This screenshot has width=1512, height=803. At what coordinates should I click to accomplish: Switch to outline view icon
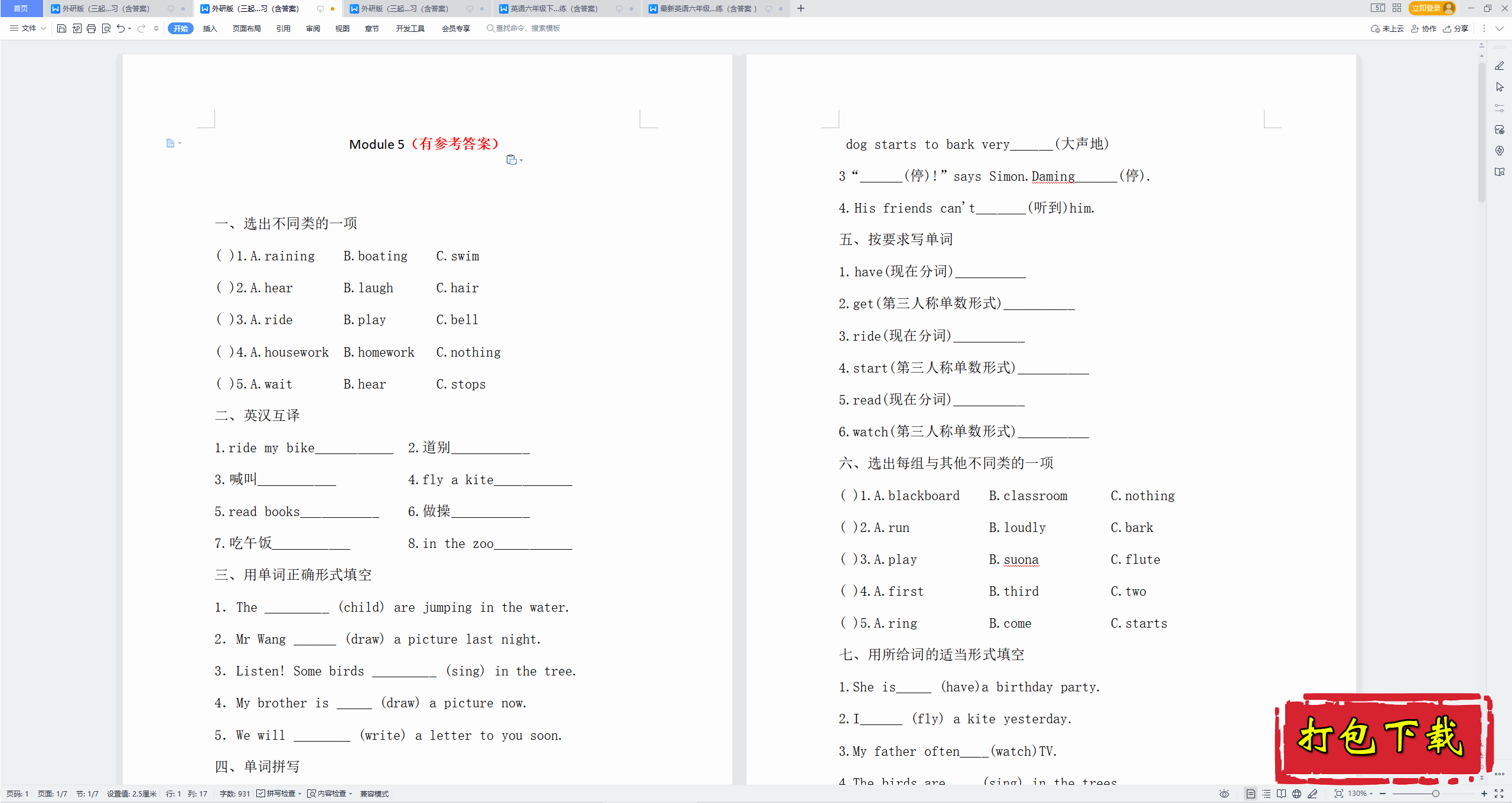tap(1266, 794)
